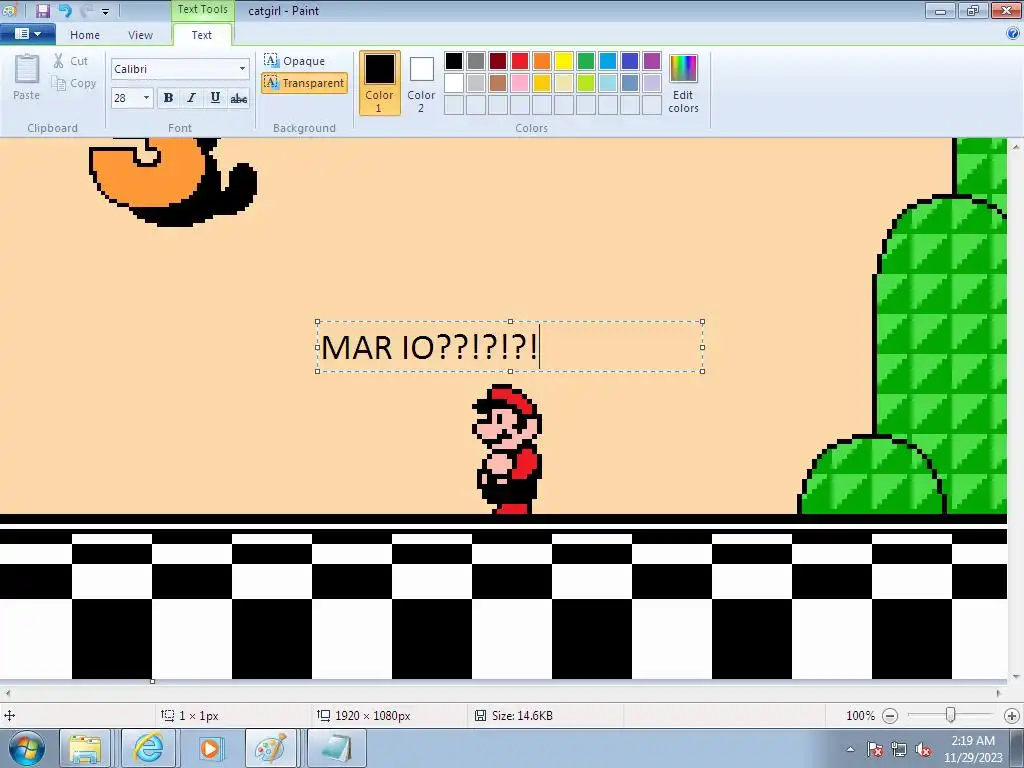Click the network tray icon
This screenshot has width=1024, height=768.
(899, 749)
